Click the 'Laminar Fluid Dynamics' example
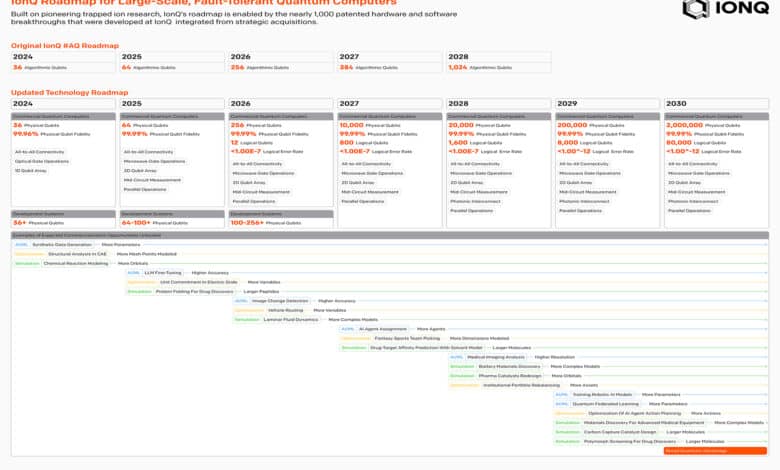780x470 pixels. [x=291, y=320]
